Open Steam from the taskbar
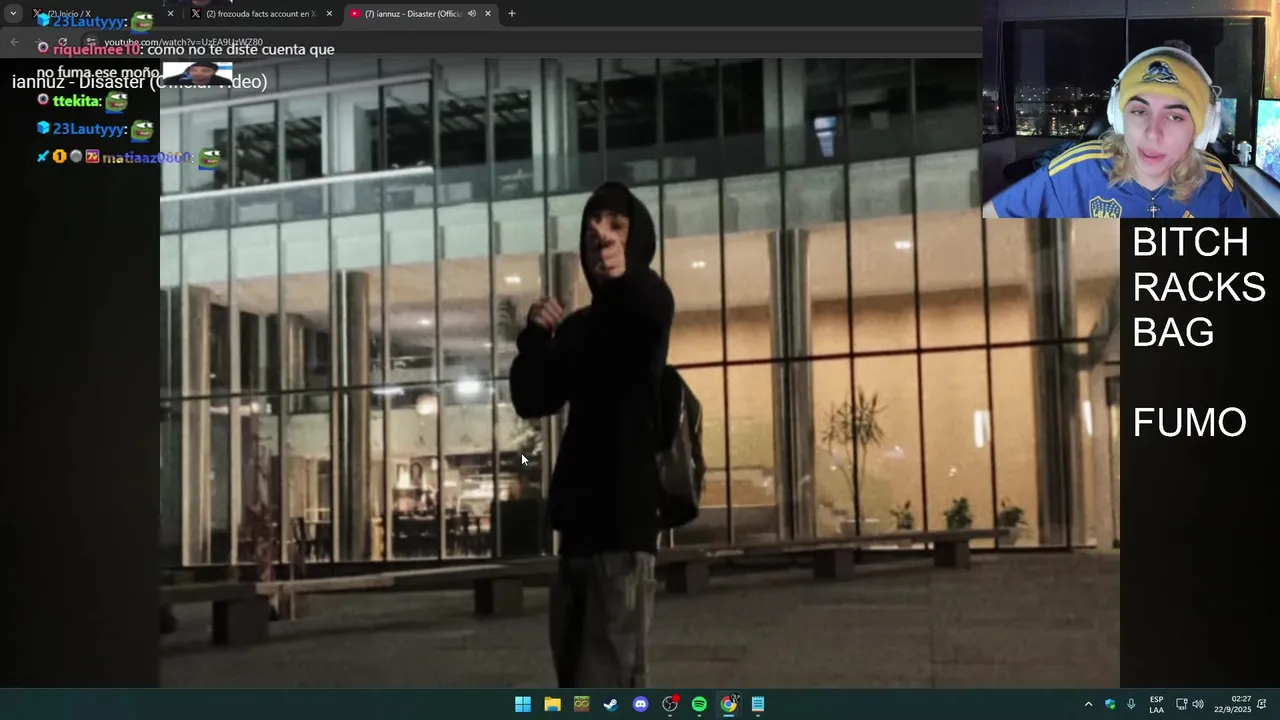Image resolution: width=1280 pixels, height=720 pixels. point(611,704)
